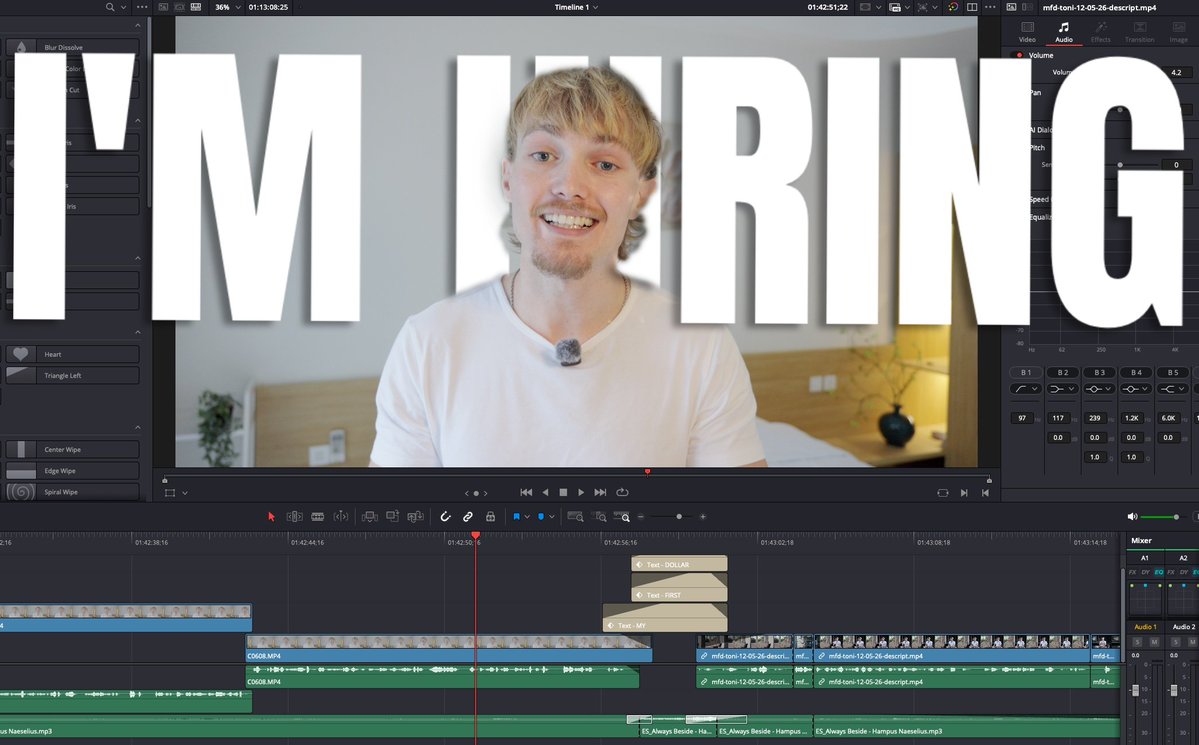
Task: Add a blue marker at the playhead
Action: click(541, 517)
